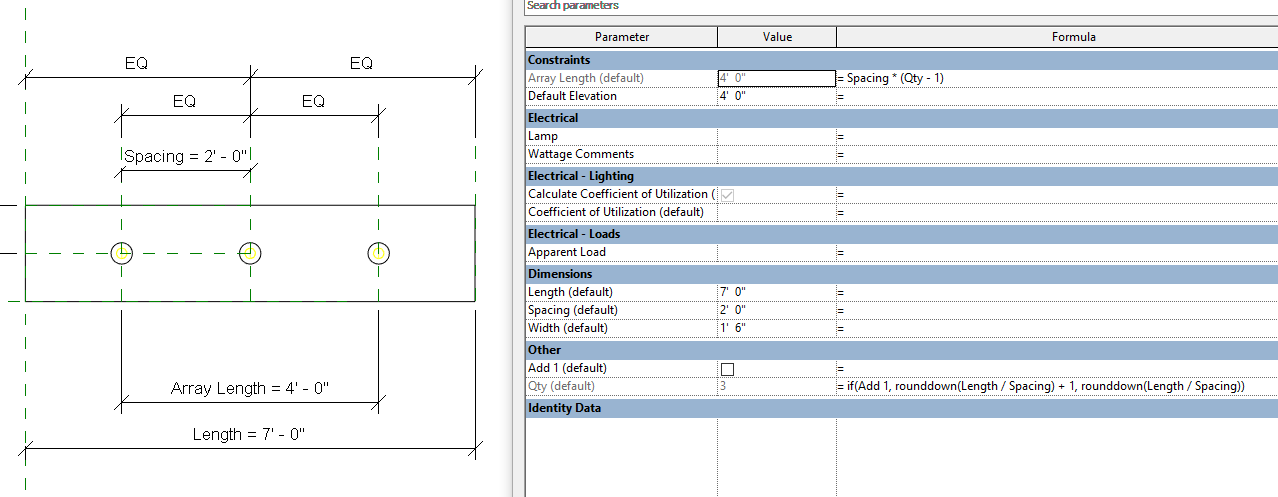Screen dimensions: 1278x497
Task: Click the Formula column header
Action: 1073,37
